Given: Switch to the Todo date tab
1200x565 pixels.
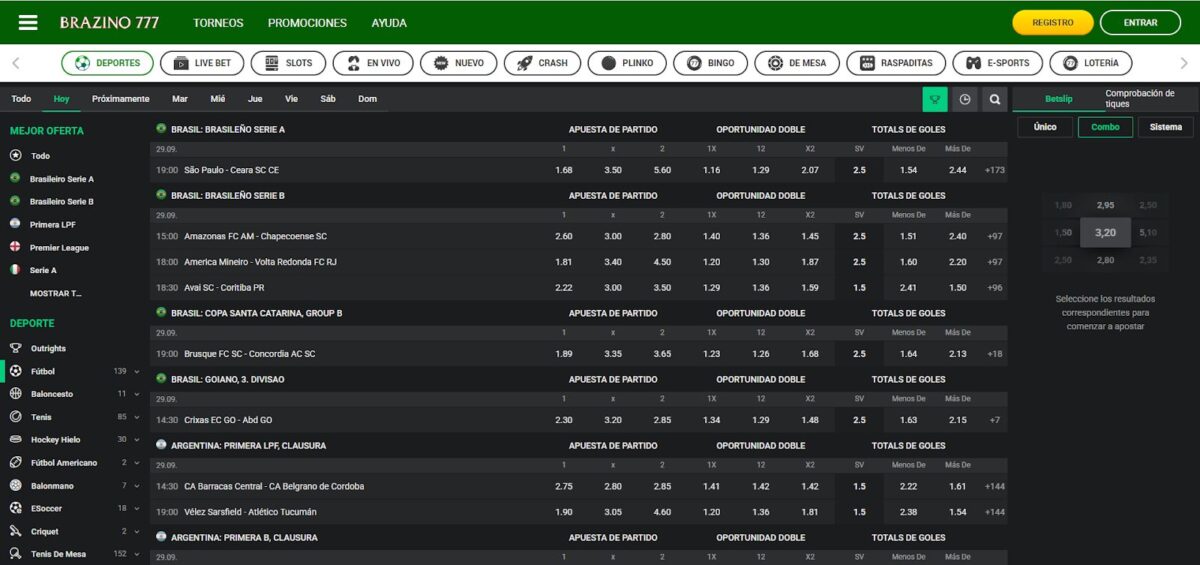Looking at the screenshot, I should (x=21, y=99).
